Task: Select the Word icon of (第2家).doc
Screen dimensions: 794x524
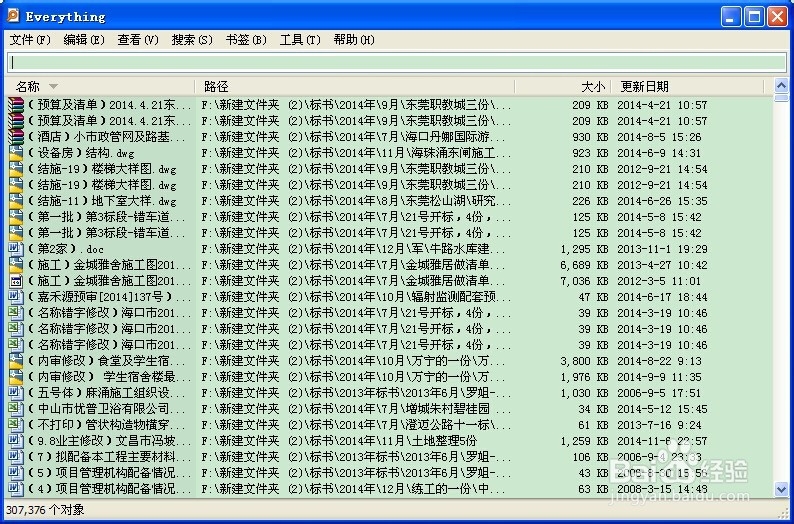Action: pyautogui.click(x=16, y=249)
